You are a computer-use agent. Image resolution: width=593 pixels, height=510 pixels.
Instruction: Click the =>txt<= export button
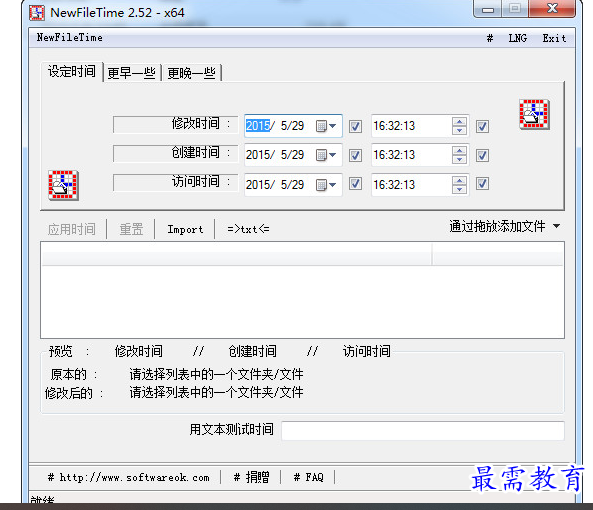pyautogui.click(x=248, y=229)
